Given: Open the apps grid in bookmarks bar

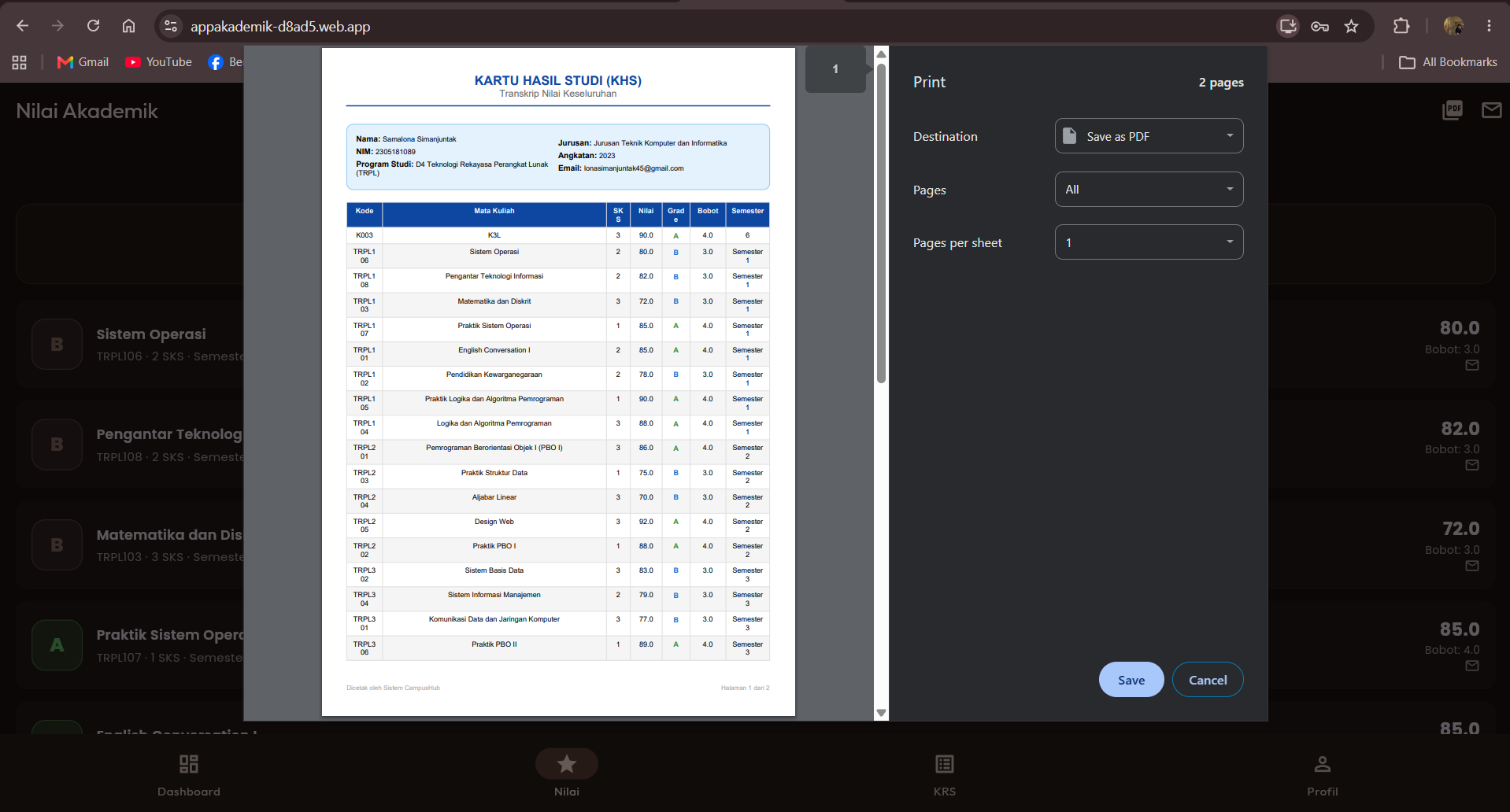Looking at the screenshot, I should (20, 62).
